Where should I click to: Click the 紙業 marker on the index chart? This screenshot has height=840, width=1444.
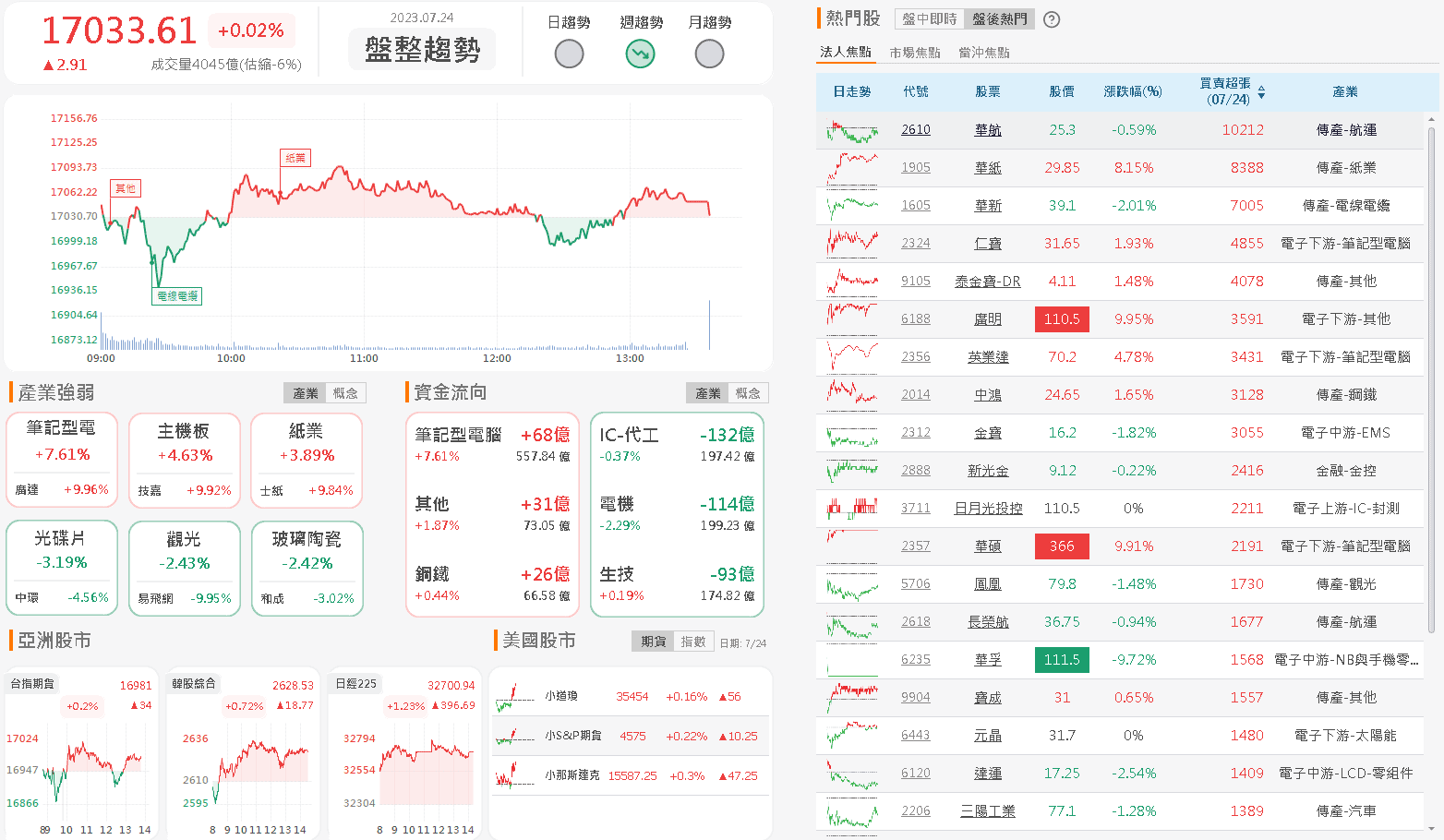pos(295,158)
